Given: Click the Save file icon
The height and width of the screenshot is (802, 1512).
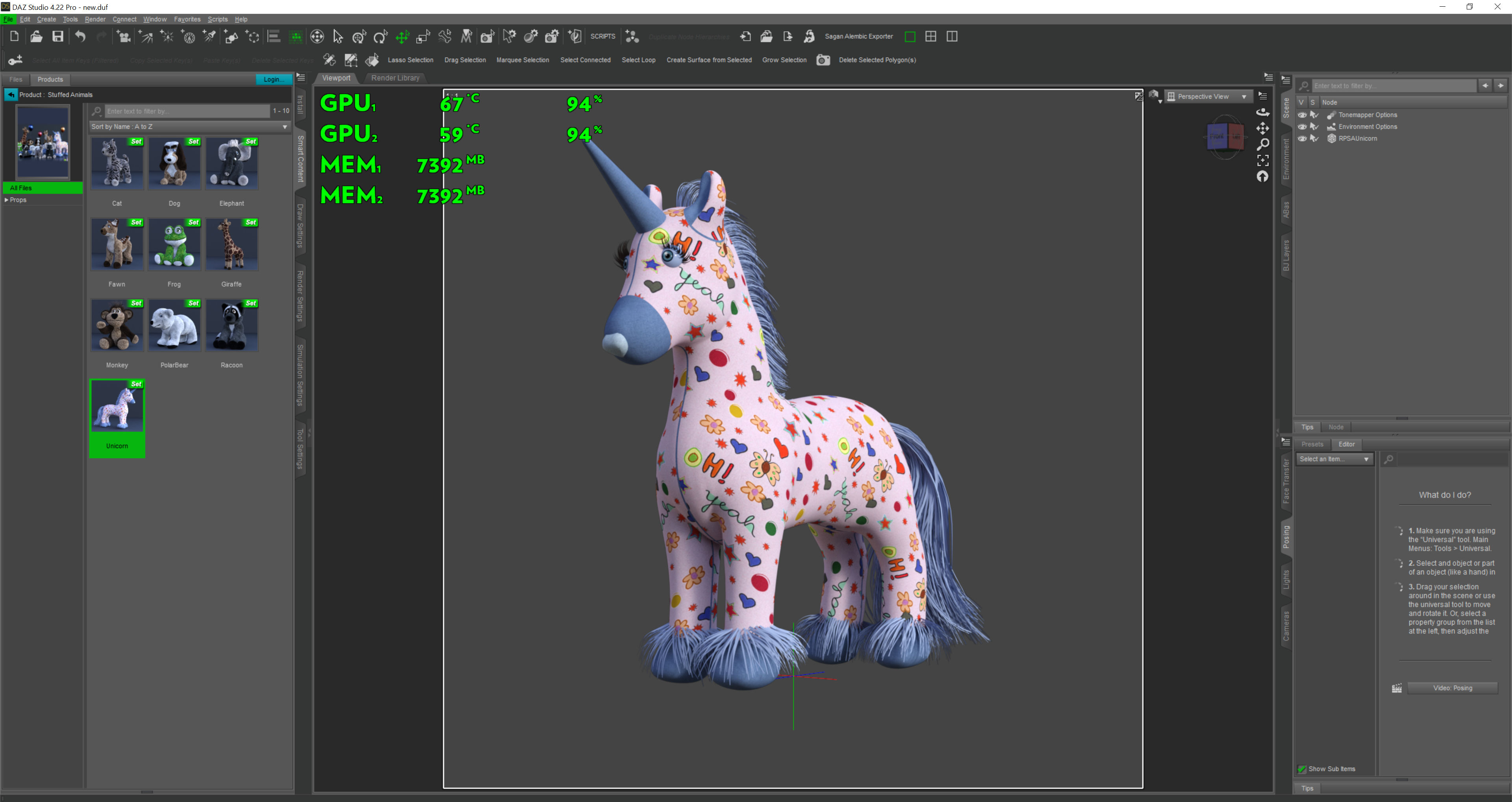Looking at the screenshot, I should tap(57, 36).
